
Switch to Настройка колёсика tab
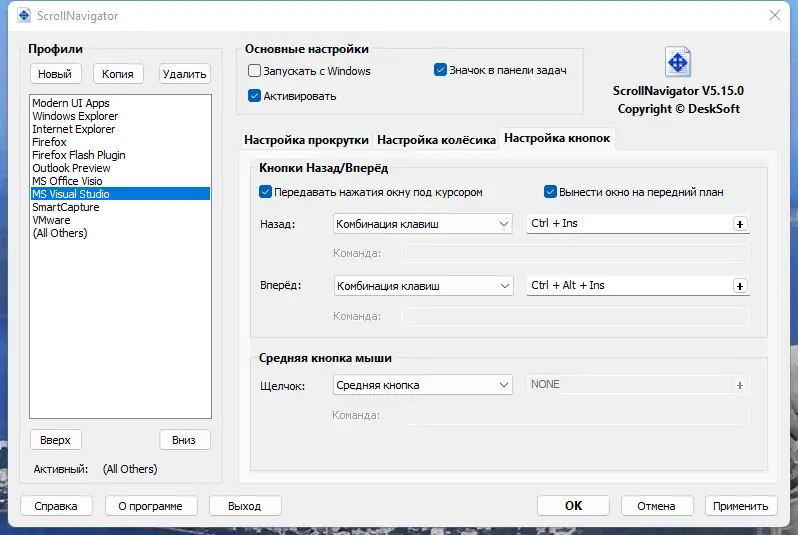click(x=436, y=140)
